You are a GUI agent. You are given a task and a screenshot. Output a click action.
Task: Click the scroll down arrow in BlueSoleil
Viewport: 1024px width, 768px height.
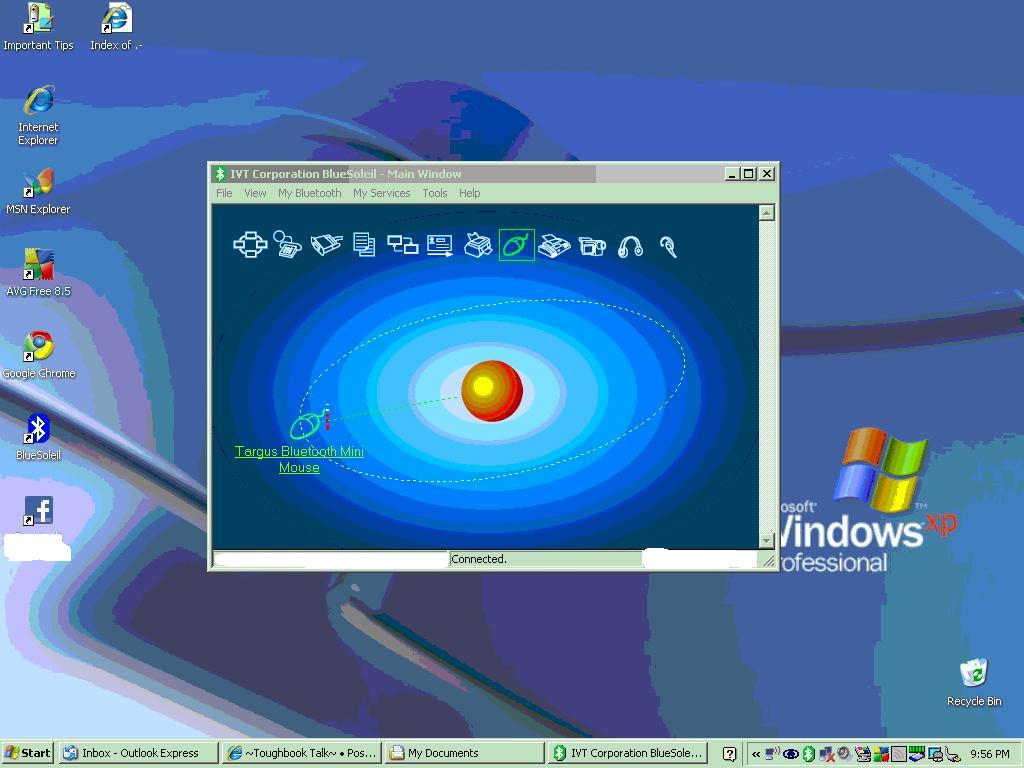pos(767,540)
